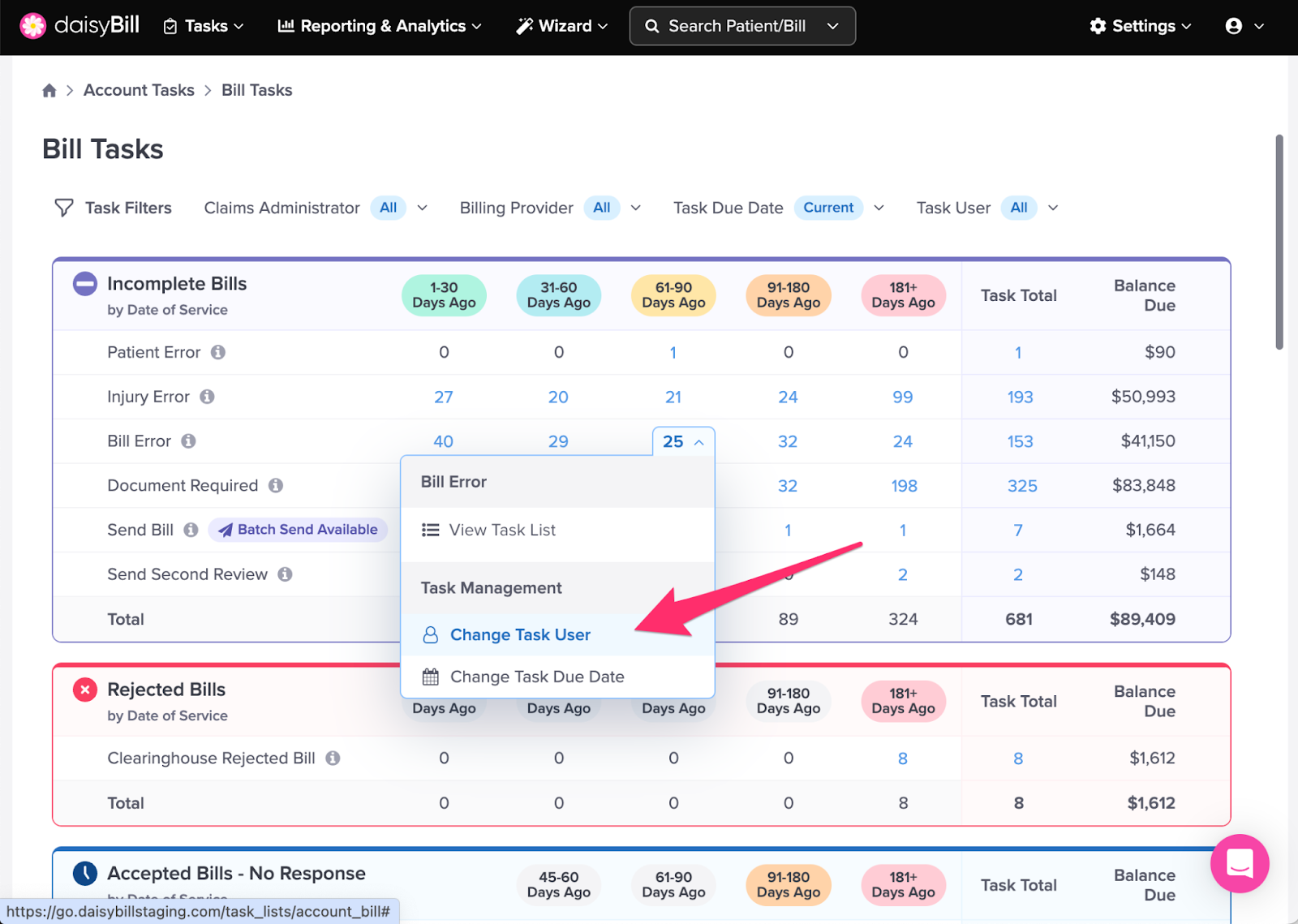Open Bill Error 1-30 days count 40
The height and width of the screenshot is (924, 1298).
pos(444,441)
